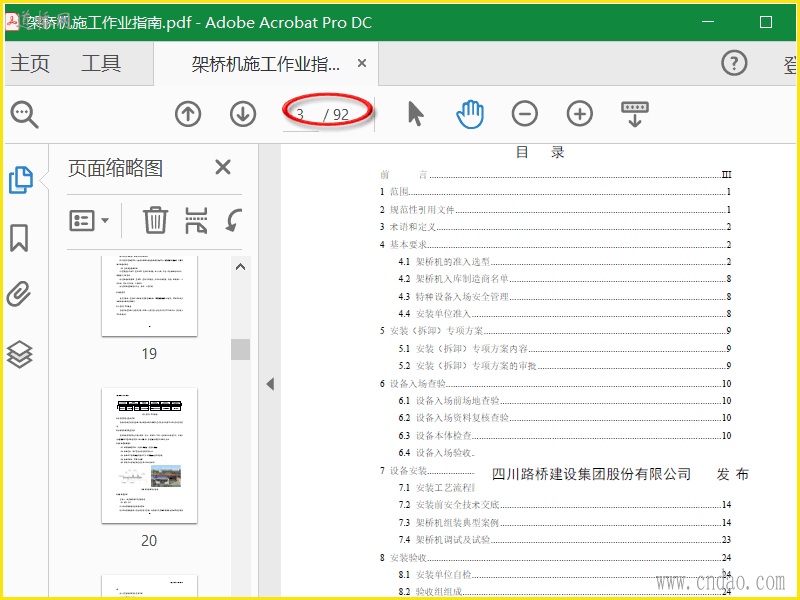Select the 架桥机施工作业指... document tab
Image resolution: width=800 pixels, height=600 pixels.
[265, 64]
